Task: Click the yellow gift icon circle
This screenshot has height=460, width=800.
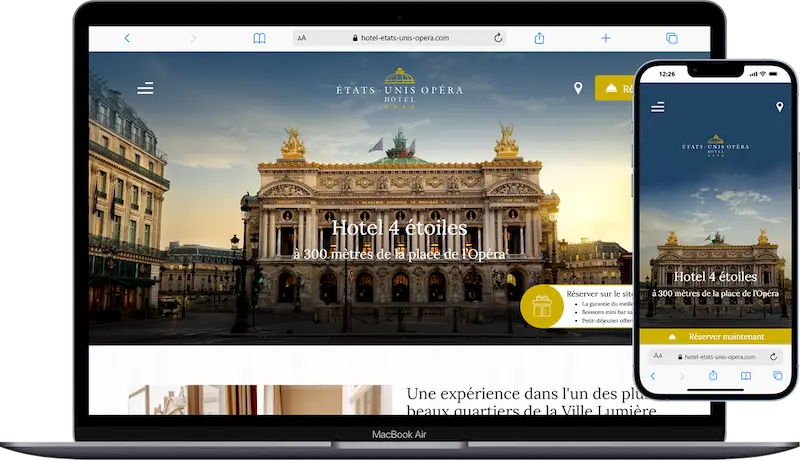Action: (x=542, y=306)
